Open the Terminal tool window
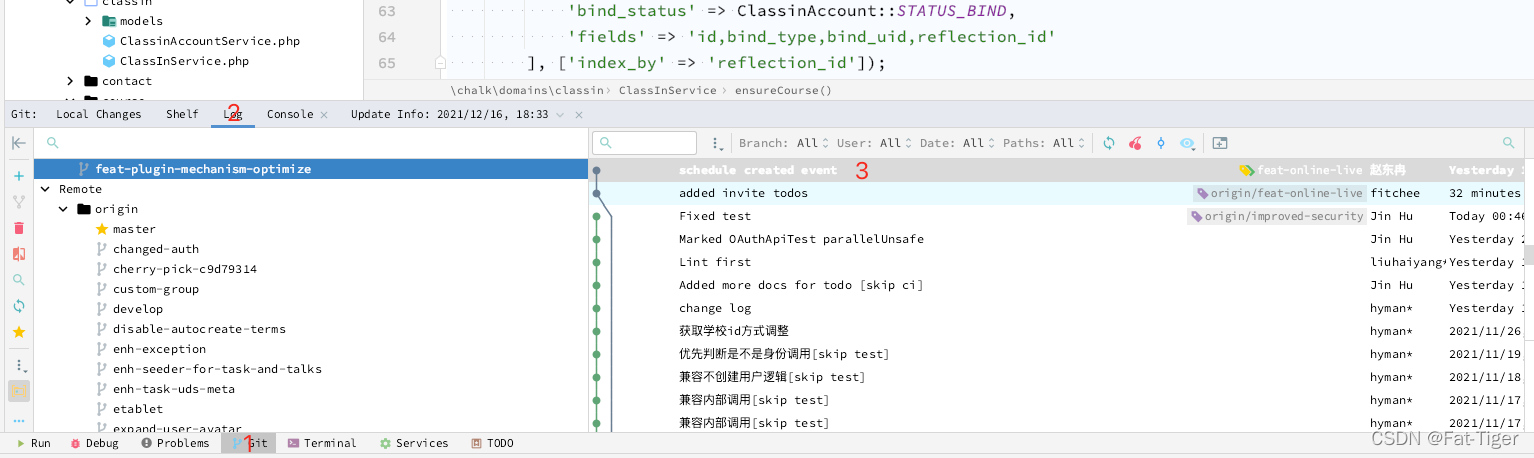 [x=322, y=443]
